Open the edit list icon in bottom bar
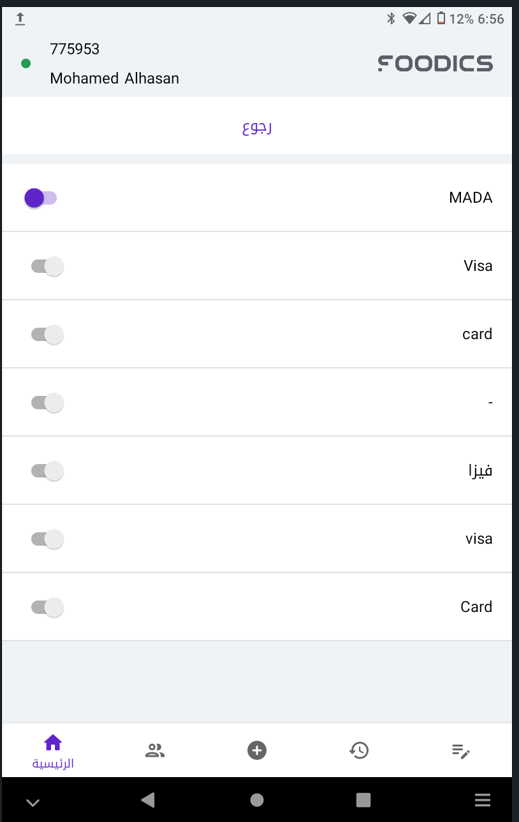This screenshot has width=519, height=822. [x=461, y=751]
